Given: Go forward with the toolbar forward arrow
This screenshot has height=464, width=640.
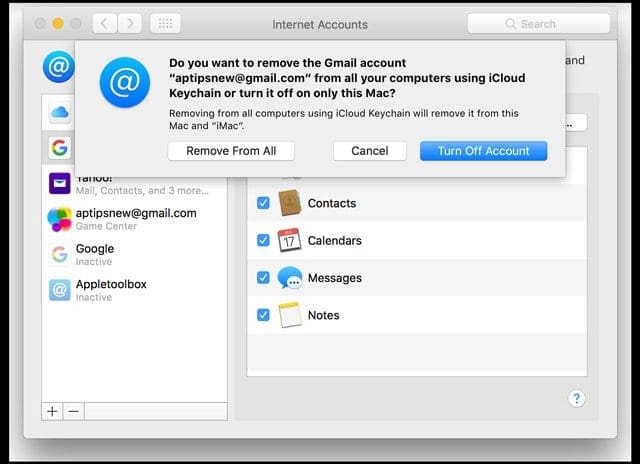Looking at the screenshot, I should tap(130, 24).
